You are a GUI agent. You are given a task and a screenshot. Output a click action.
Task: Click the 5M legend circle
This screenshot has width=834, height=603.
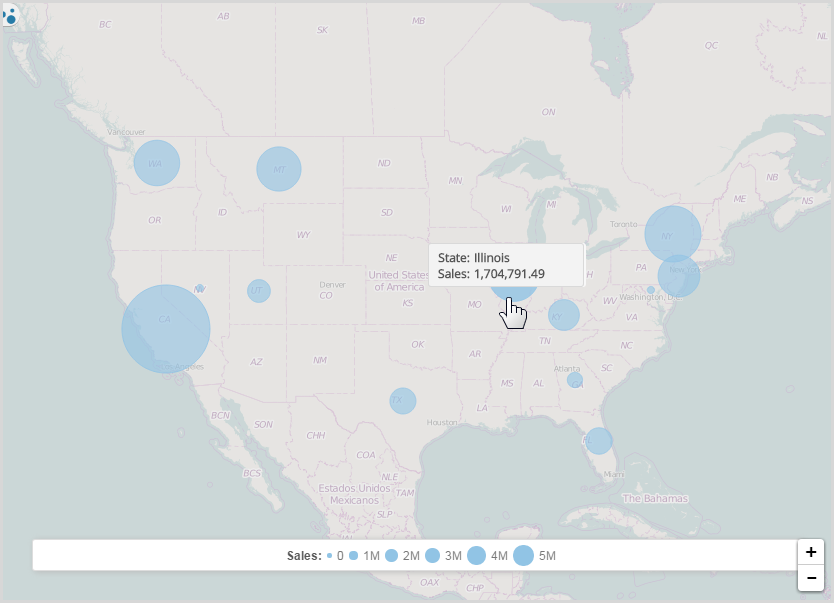[x=523, y=555]
